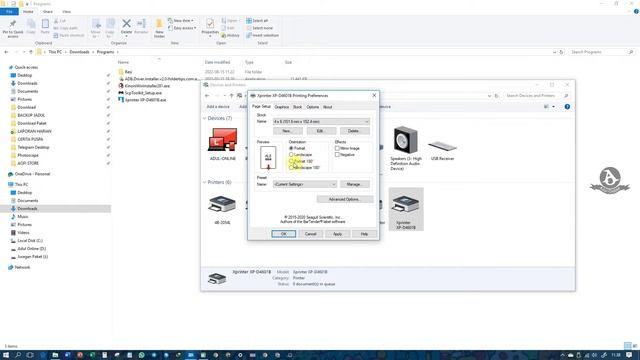Screen dimensions: 640x360
Task: Open the New item dropdown
Action: coord(181,20)
